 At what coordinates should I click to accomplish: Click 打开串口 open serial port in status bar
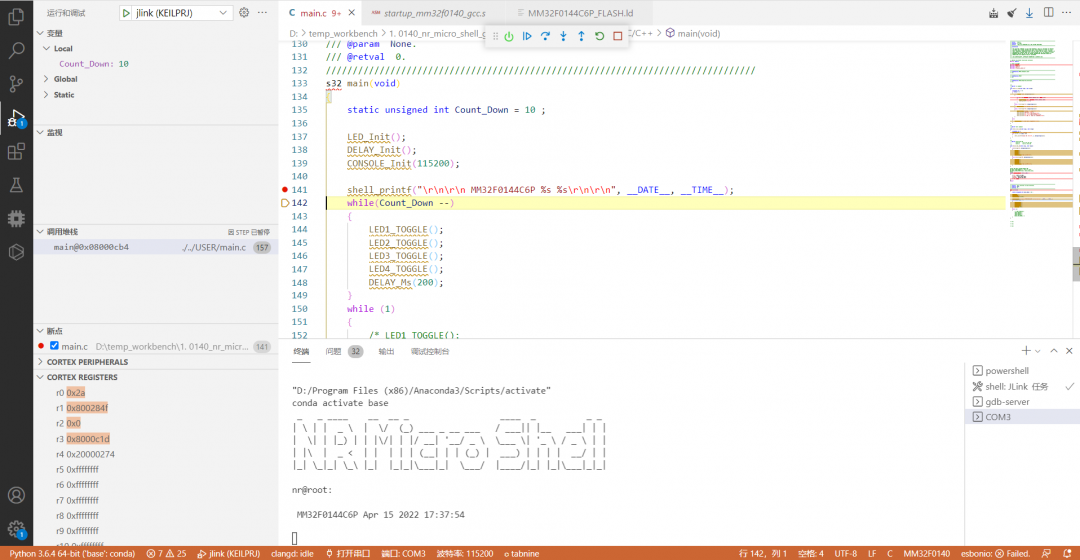[x=348, y=553]
